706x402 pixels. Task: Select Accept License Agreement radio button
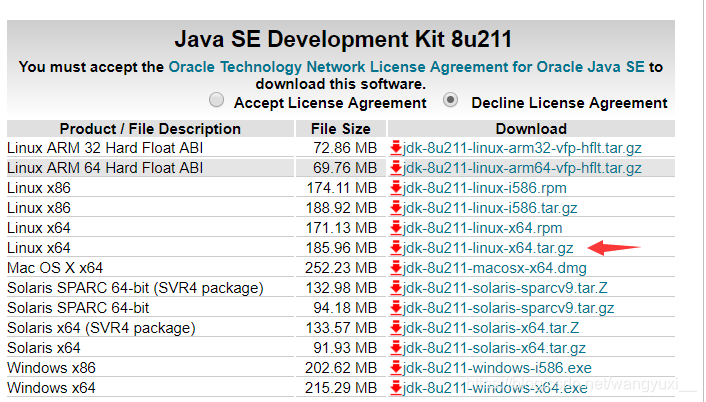click(x=217, y=100)
